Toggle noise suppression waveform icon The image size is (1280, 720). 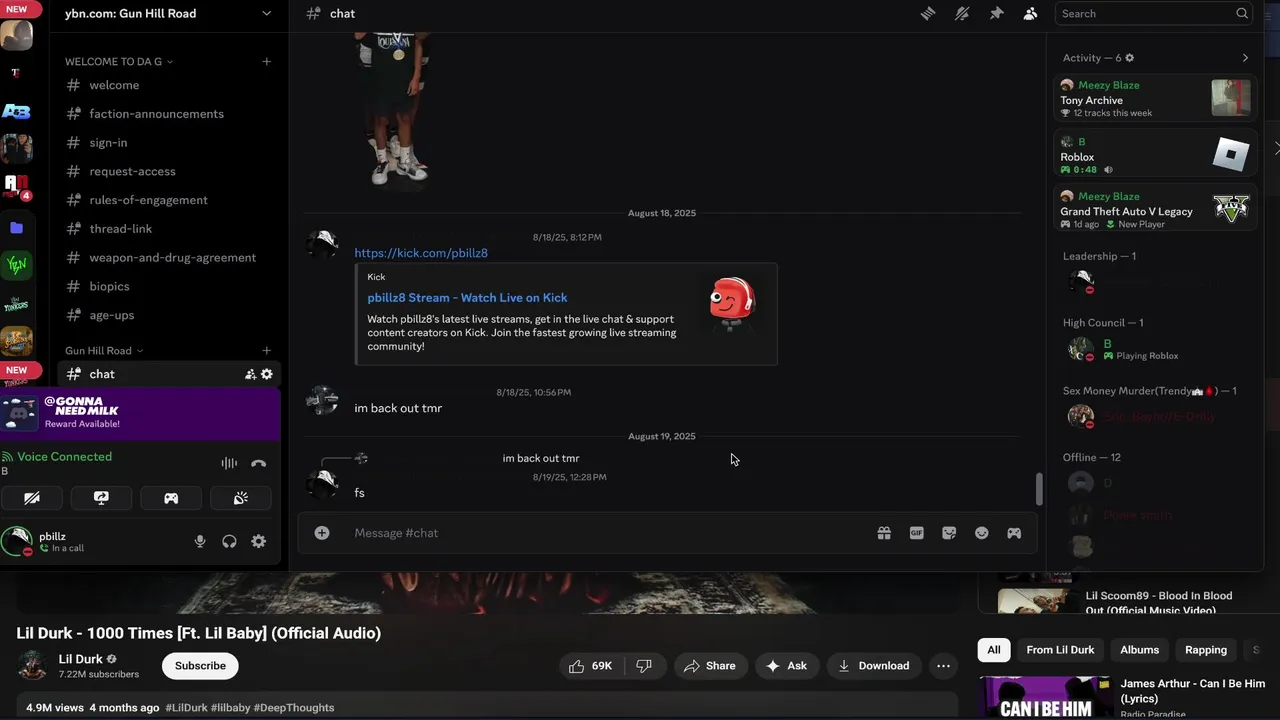point(229,463)
